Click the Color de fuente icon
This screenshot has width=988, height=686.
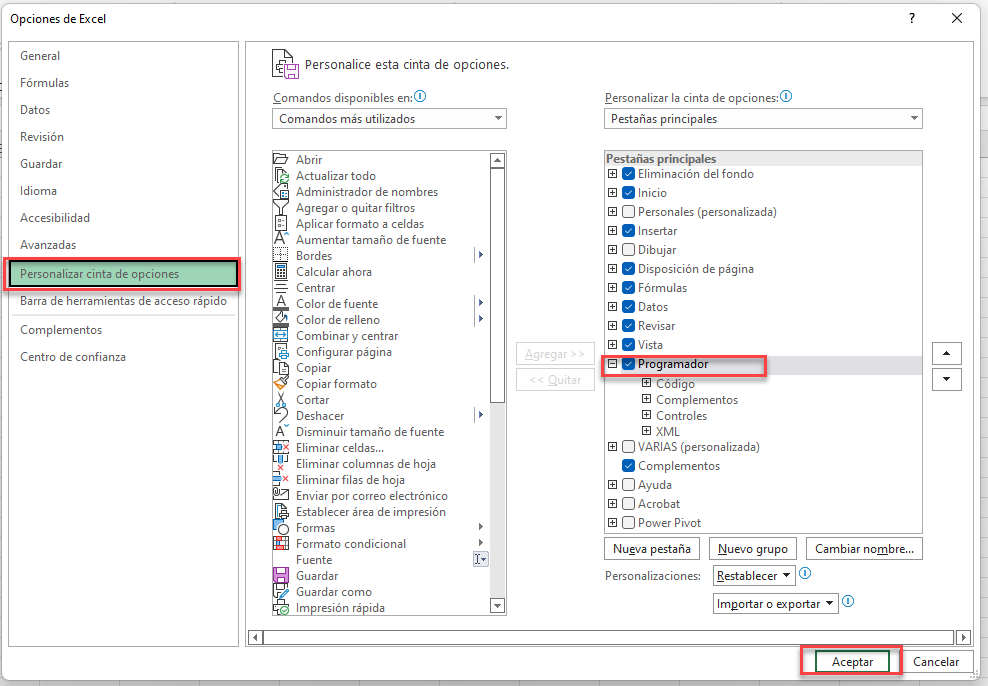click(x=280, y=303)
